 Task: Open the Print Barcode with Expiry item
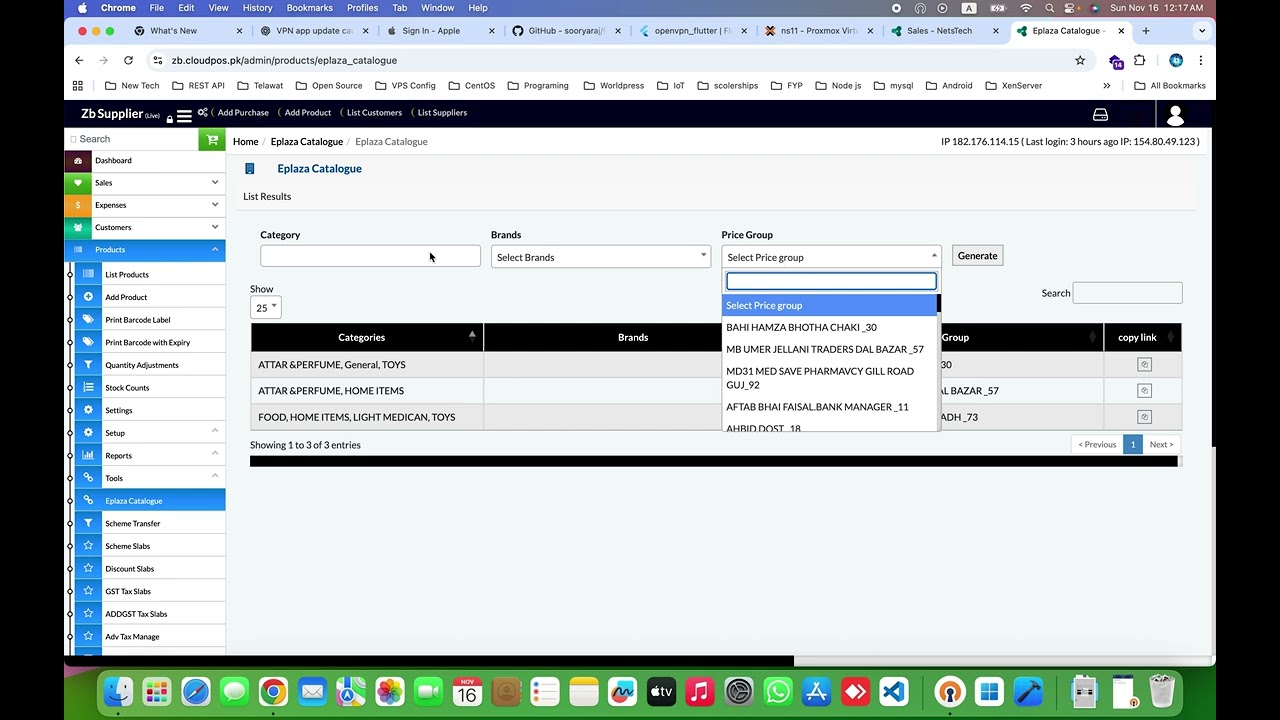pyautogui.click(x=150, y=342)
